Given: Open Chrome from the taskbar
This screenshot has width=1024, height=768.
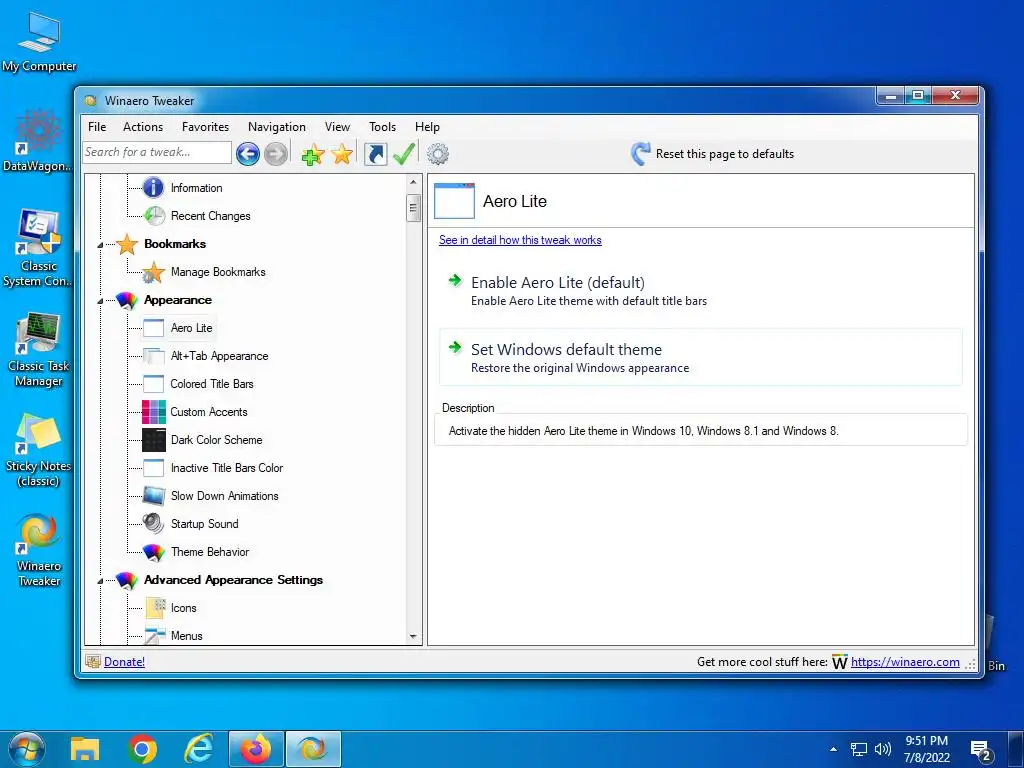Looking at the screenshot, I should click(x=142, y=749).
